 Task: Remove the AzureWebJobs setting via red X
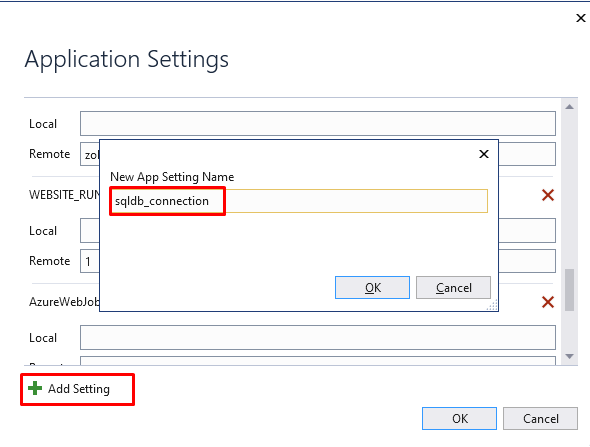point(548,302)
